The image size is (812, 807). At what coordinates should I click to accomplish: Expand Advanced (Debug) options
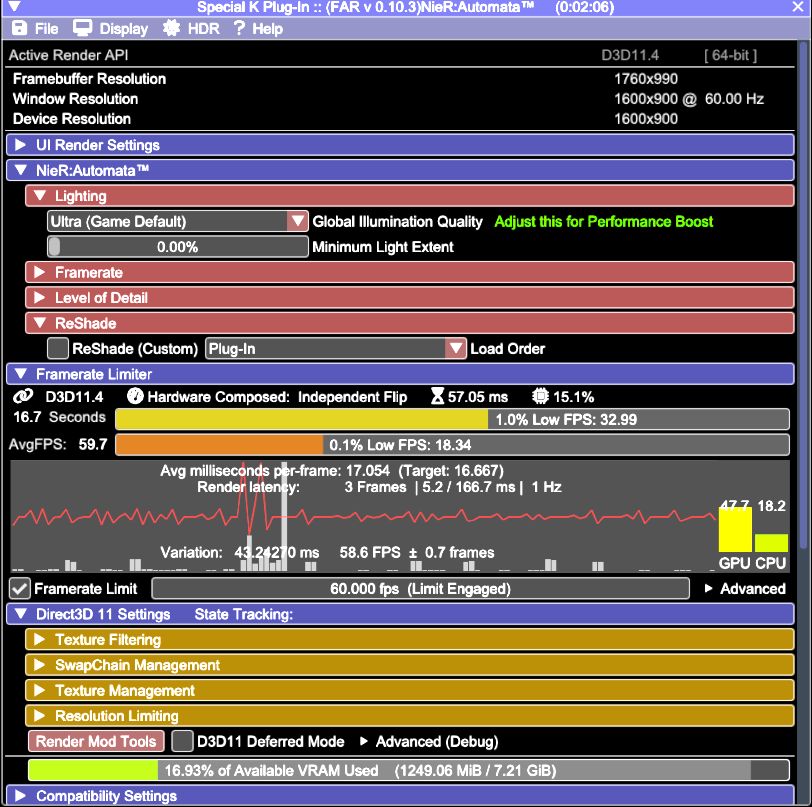click(x=429, y=741)
